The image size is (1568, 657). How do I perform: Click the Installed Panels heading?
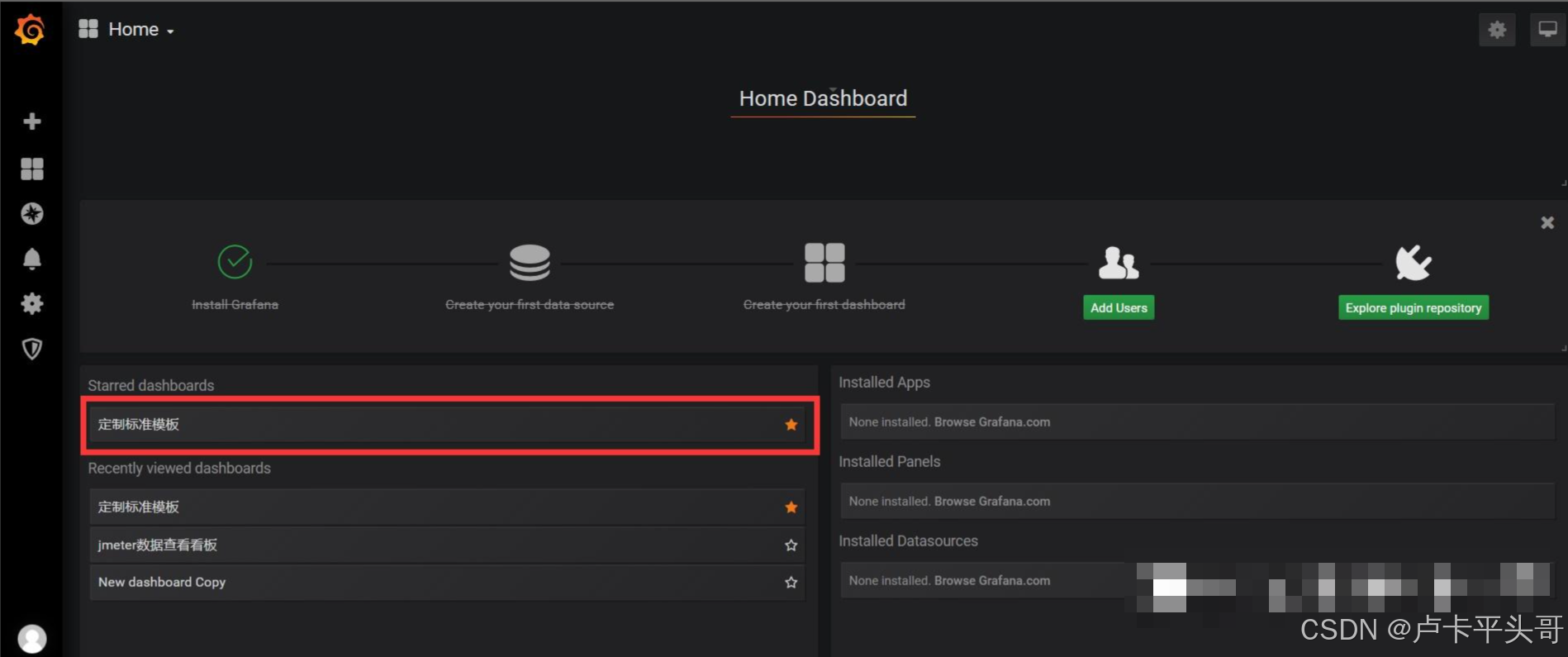click(890, 462)
